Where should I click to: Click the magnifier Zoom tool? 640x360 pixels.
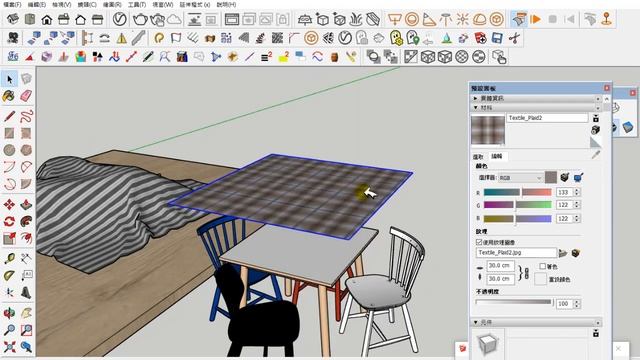tap(9, 330)
